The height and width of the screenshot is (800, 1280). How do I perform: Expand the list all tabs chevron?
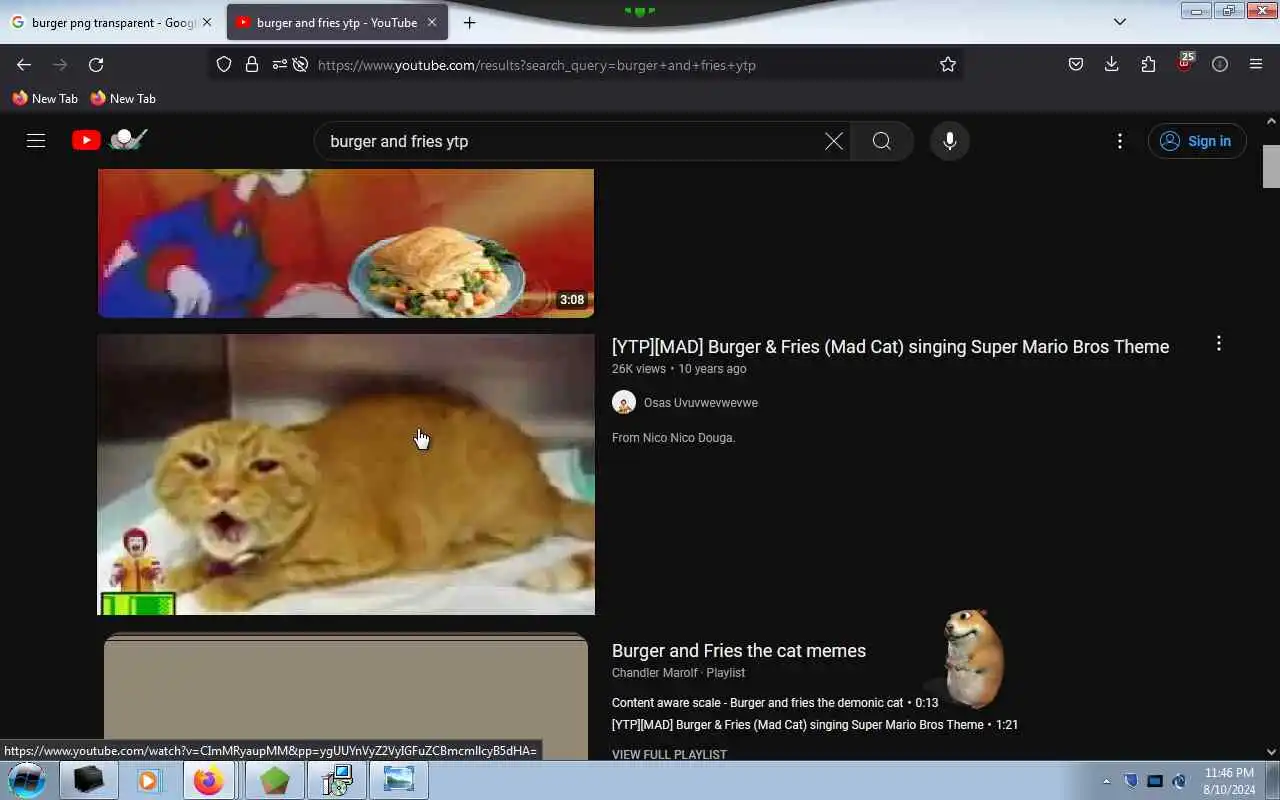pyautogui.click(x=1120, y=22)
